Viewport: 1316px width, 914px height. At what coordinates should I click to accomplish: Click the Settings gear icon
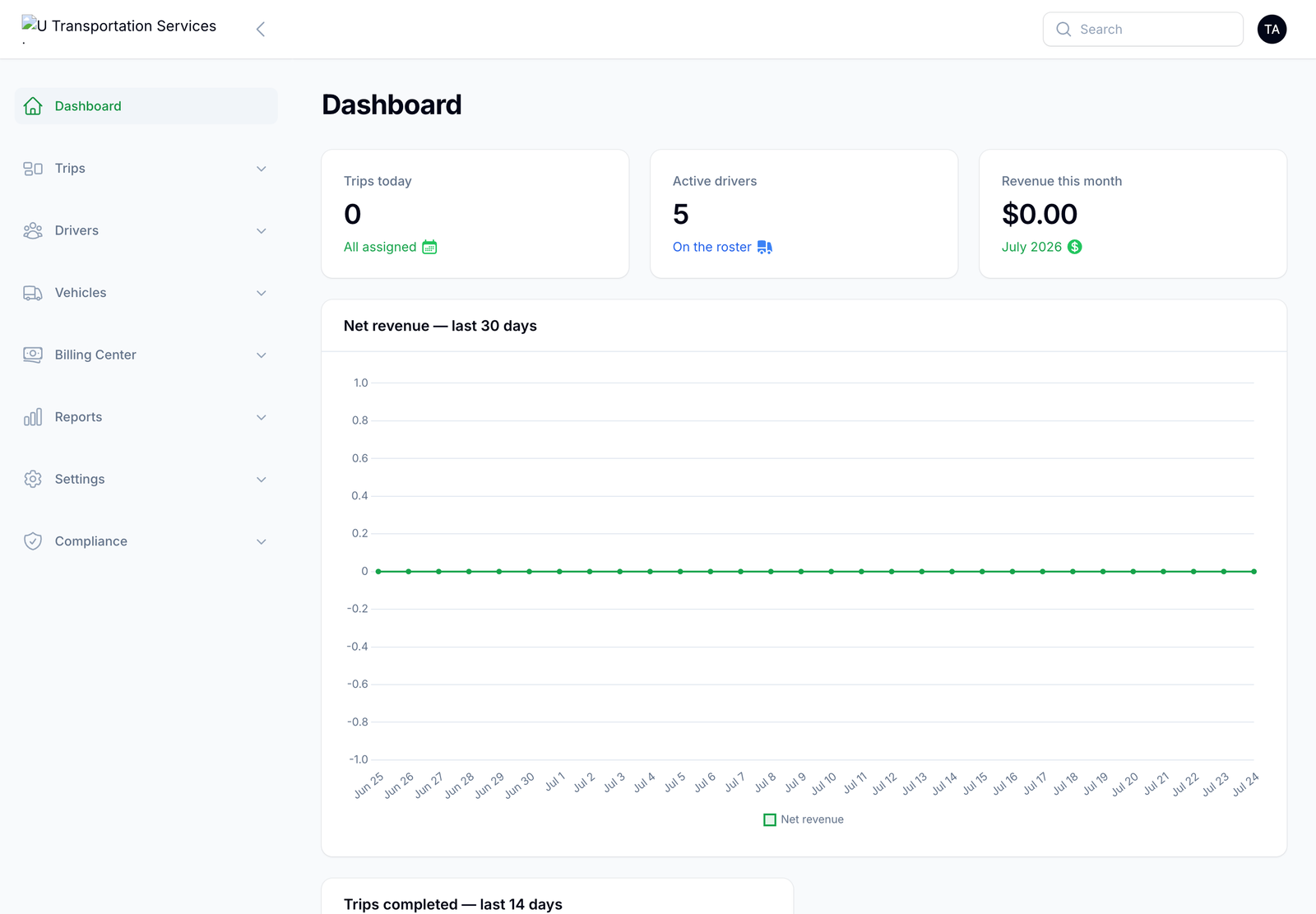[33, 479]
